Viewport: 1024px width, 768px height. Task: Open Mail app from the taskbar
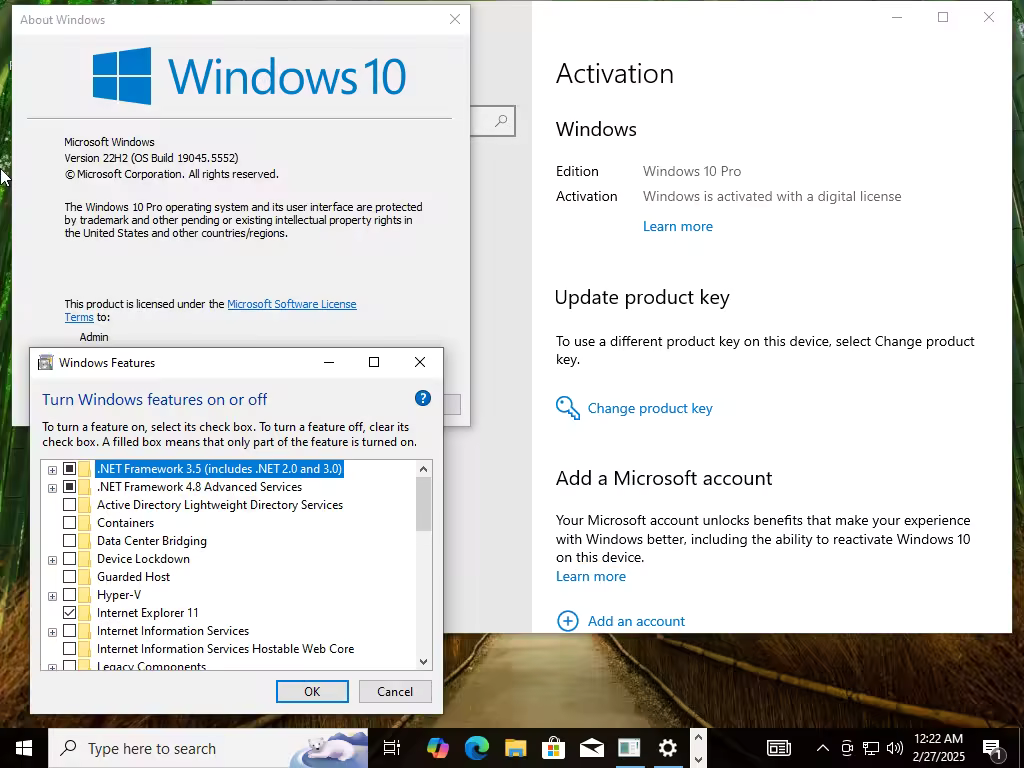pyautogui.click(x=592, y=748)
